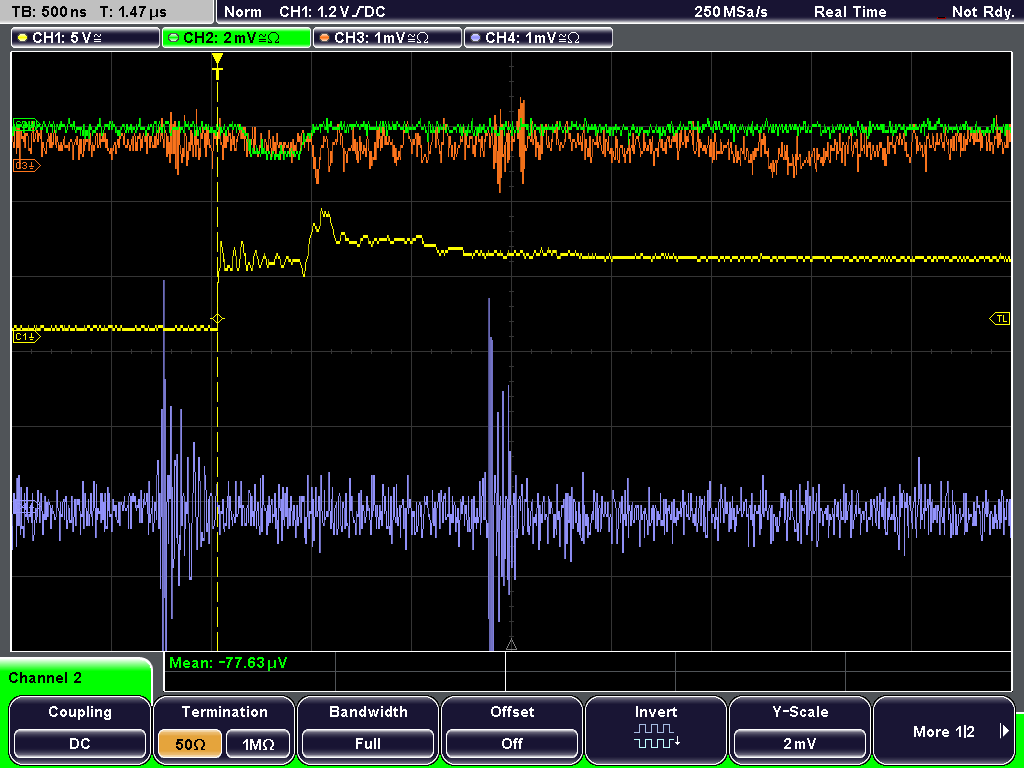Click the C1 ground reference marker
The image size is (1024, 768).
point(26,337)
